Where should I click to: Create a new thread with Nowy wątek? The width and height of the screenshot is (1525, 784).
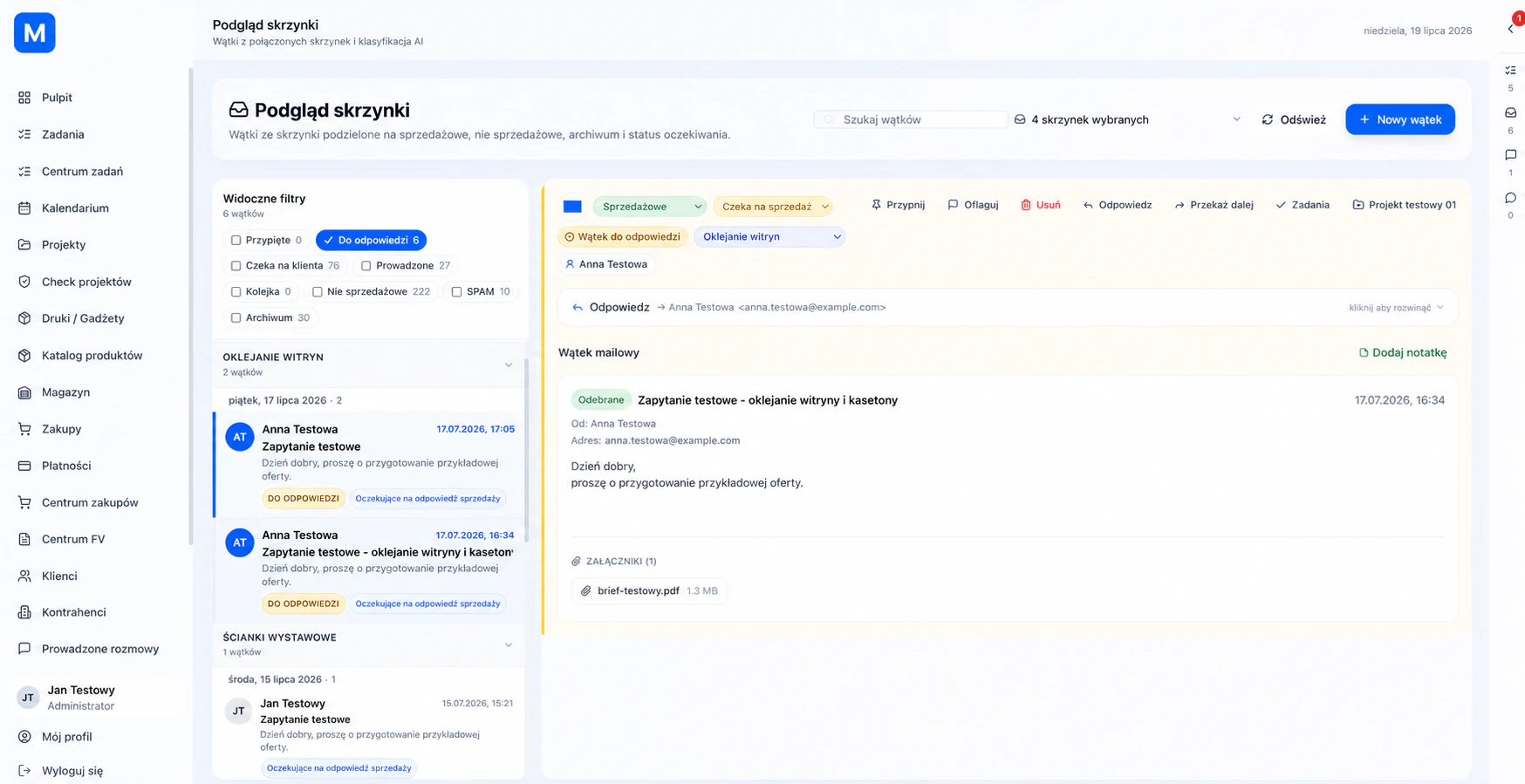click(x=1400, y=119)
